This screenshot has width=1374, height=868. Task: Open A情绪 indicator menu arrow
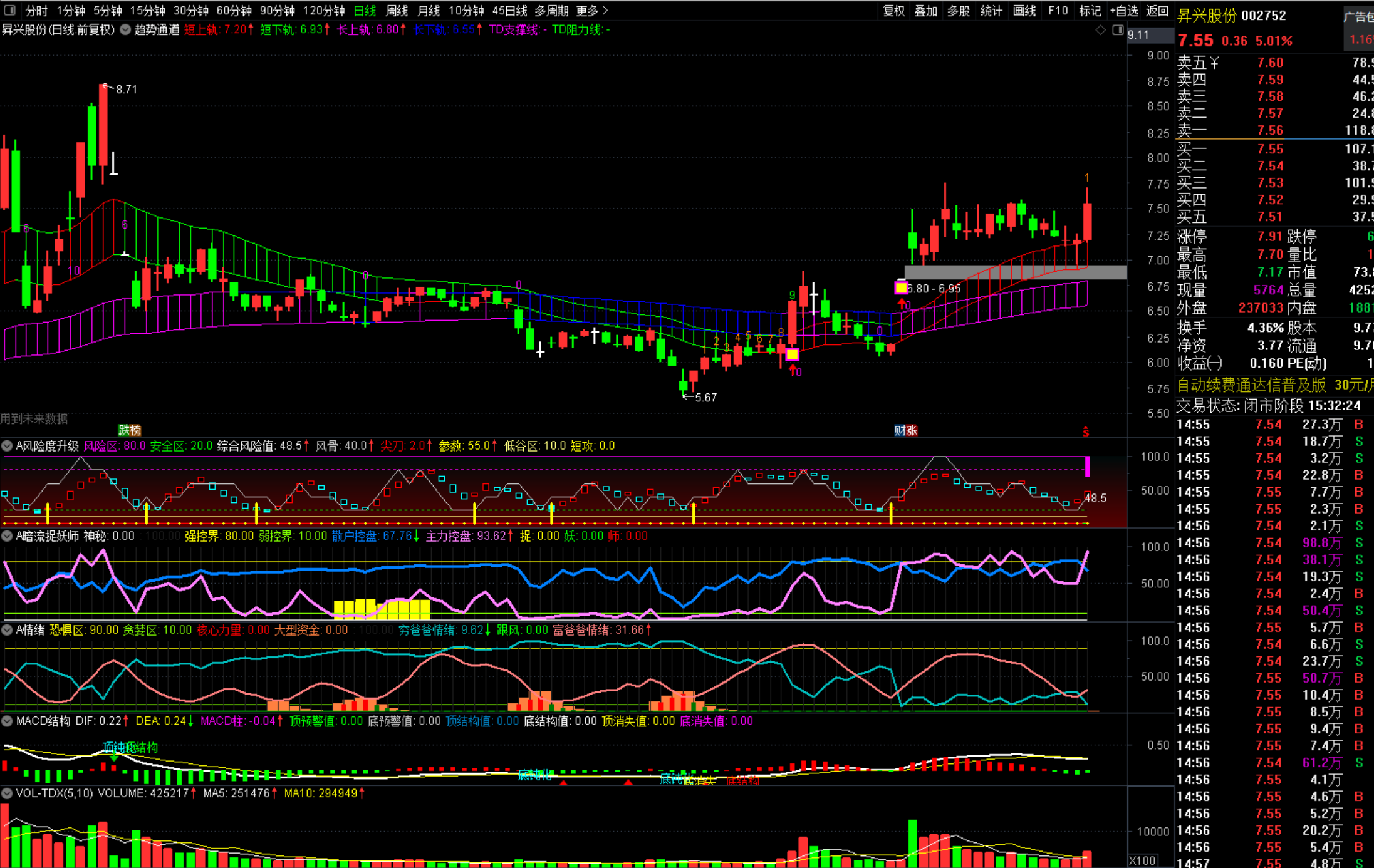[7, 630]
